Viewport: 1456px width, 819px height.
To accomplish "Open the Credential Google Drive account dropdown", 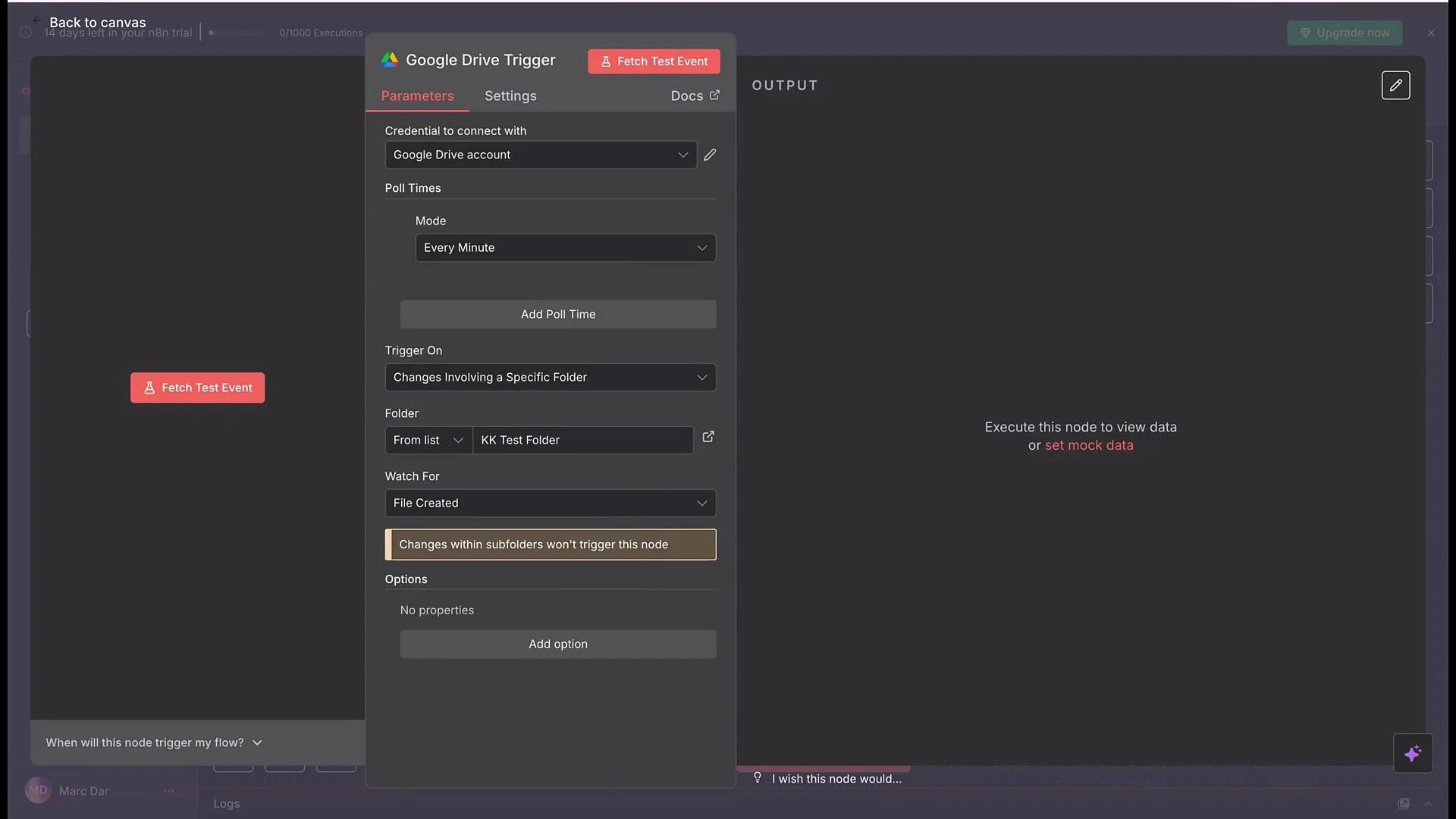I will pyautogui.click(x=541, y=155).
